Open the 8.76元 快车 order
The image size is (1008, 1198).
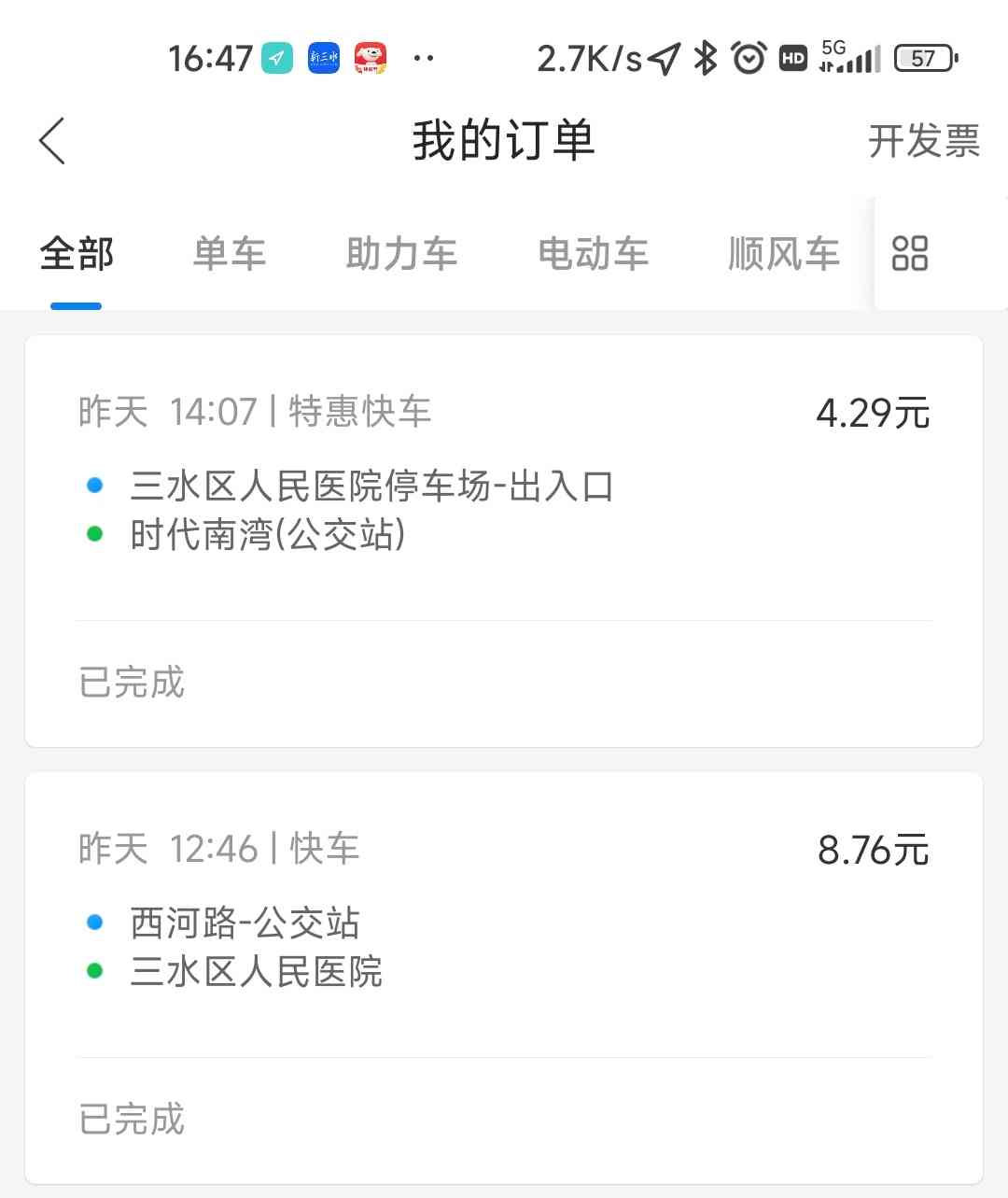pos(504,978)
